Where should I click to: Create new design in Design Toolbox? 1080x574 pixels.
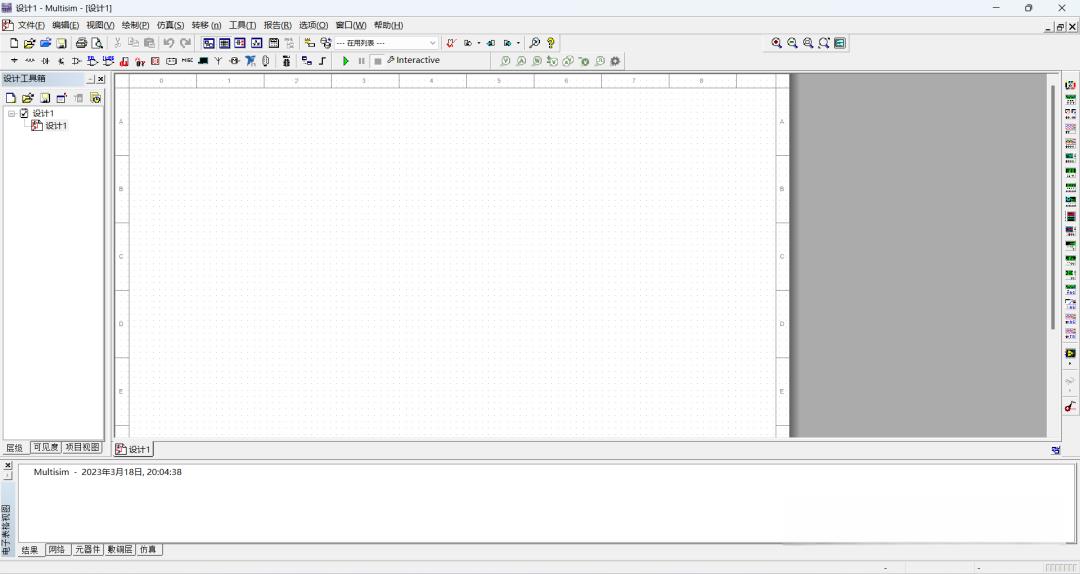pos(11,98)
